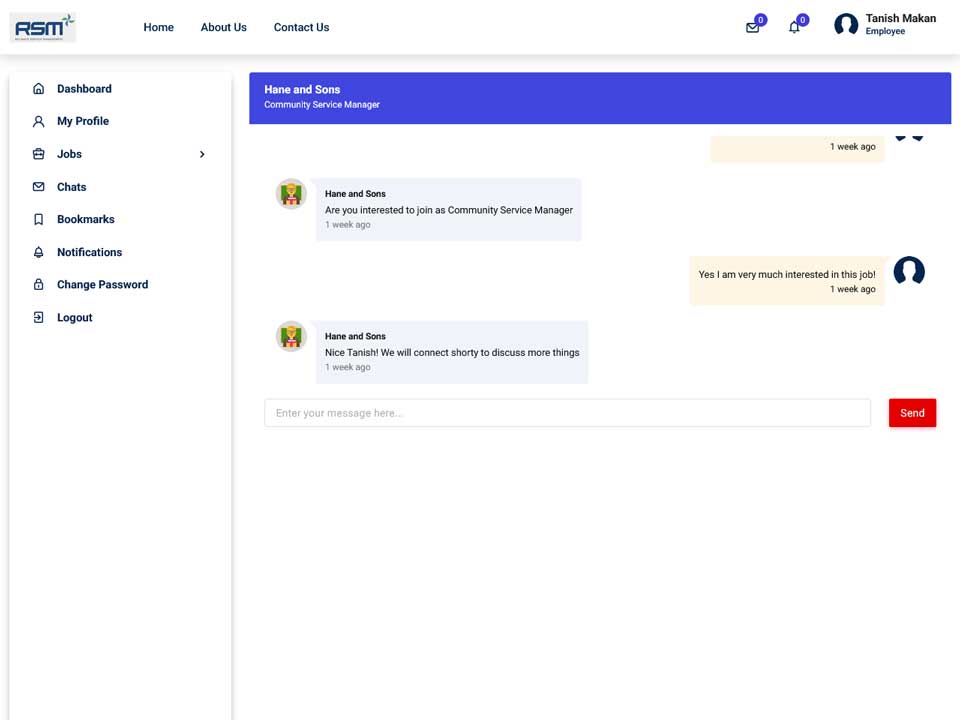Click the RSM logo
This screenshot has width=960, height=720.
point(43,28)
